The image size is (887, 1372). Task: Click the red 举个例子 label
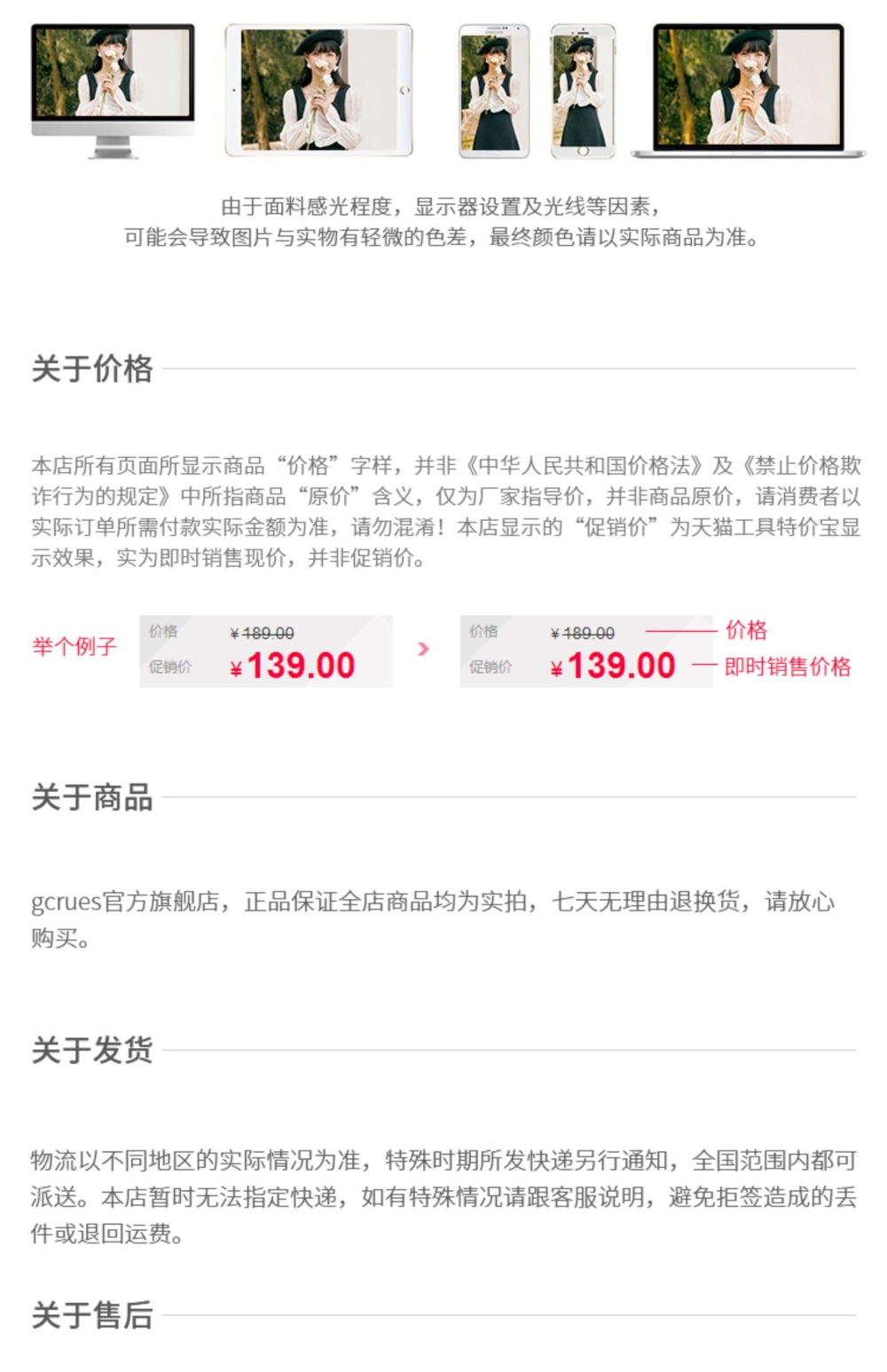point(75,646)
